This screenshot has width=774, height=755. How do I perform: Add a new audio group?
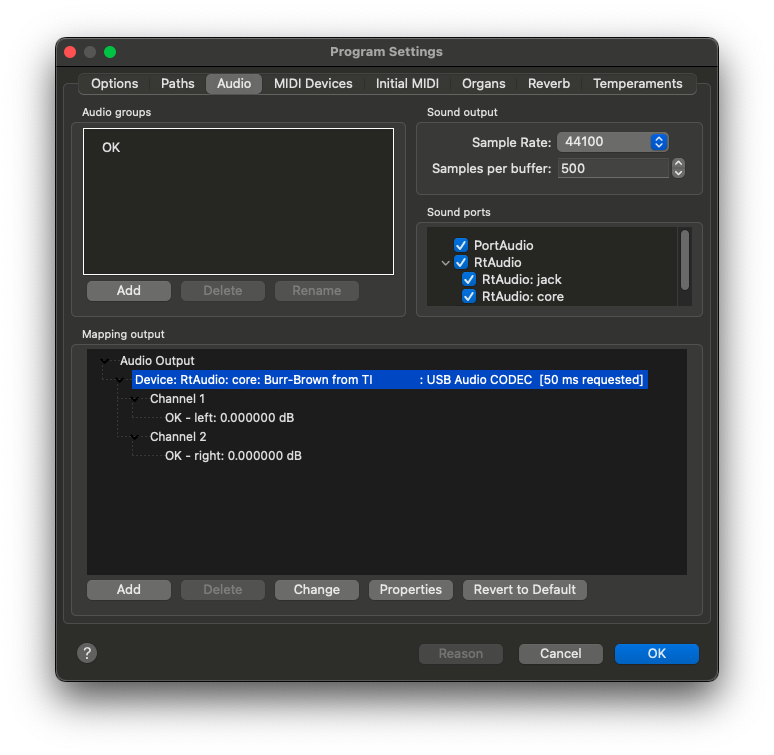point(129,291)
